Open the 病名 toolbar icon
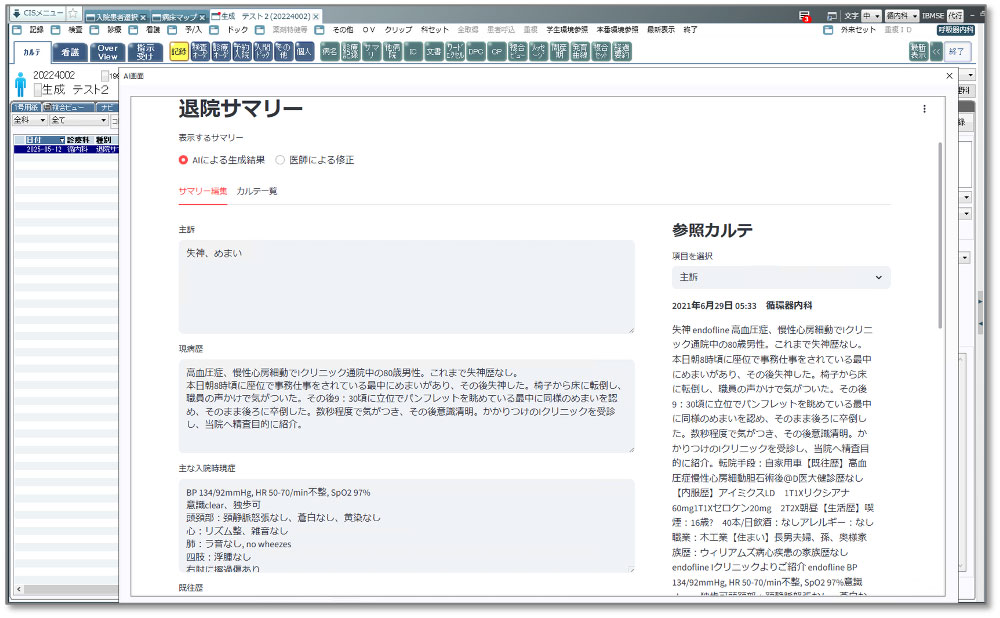The height and width of the screenshot is (618, 1000). (329, 52)
